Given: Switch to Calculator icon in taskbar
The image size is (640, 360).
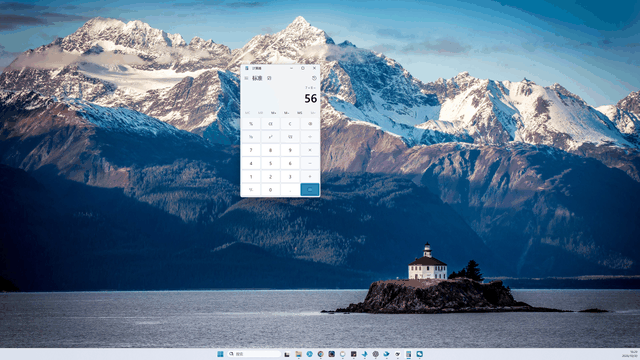Looking at the screenshot, I should 409,354.
